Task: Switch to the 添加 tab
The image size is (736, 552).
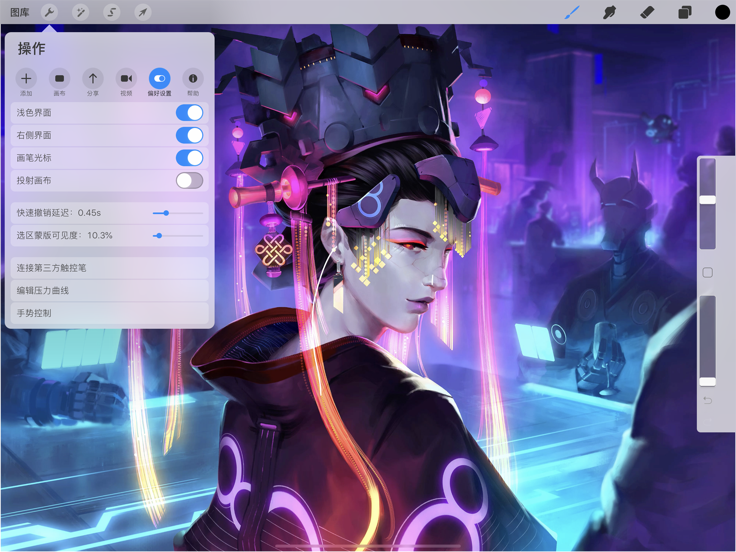Action: click(26, 82)
